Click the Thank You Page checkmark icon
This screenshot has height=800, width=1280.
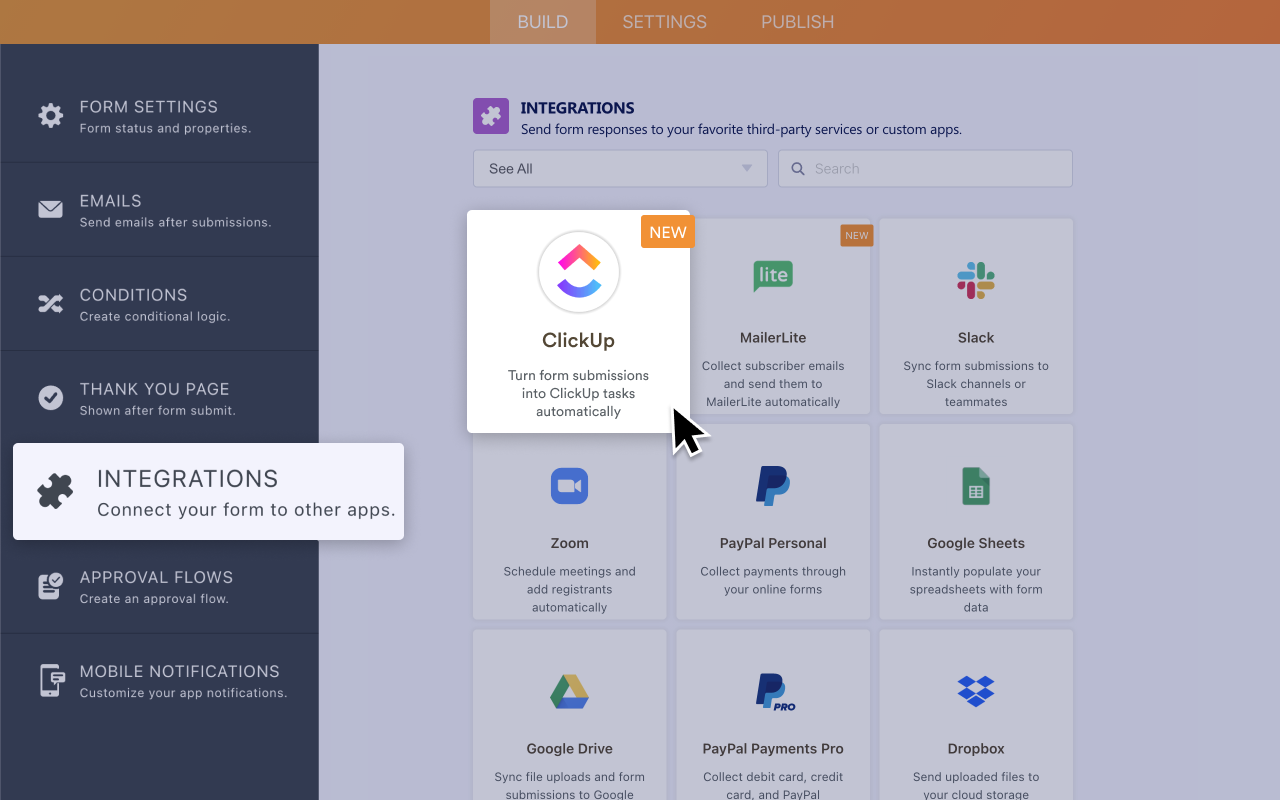coord(50,397)
